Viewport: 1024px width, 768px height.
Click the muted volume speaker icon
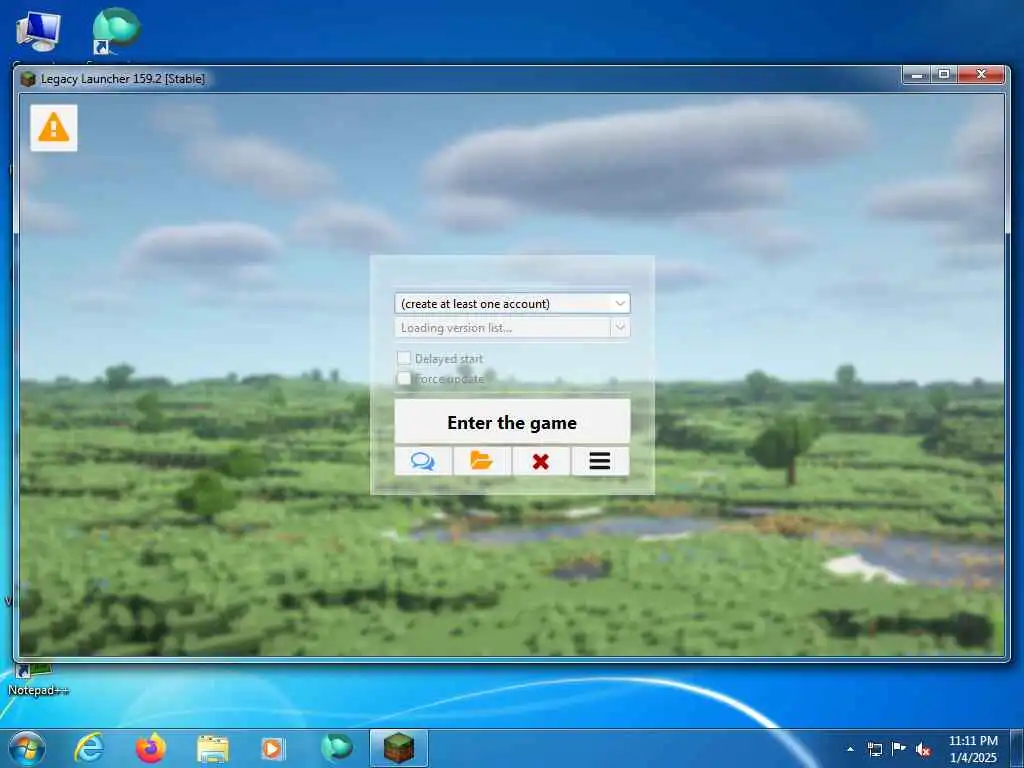[923, 750]
